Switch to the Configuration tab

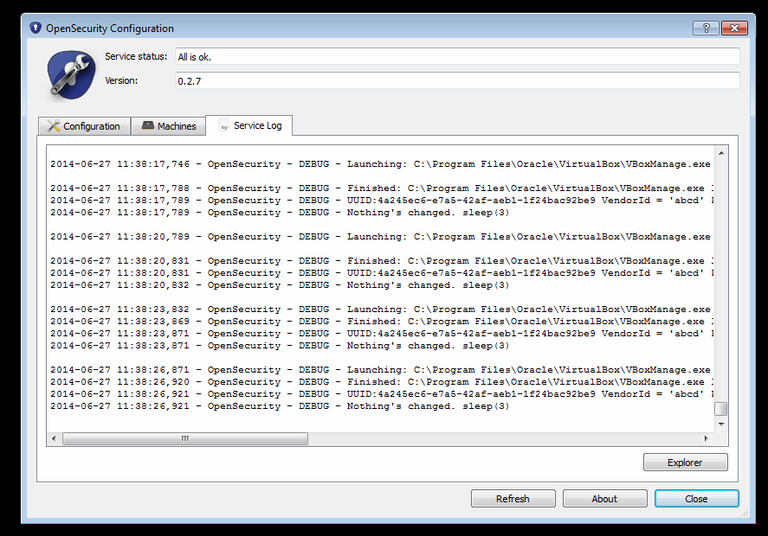click(x=91, y=126)
